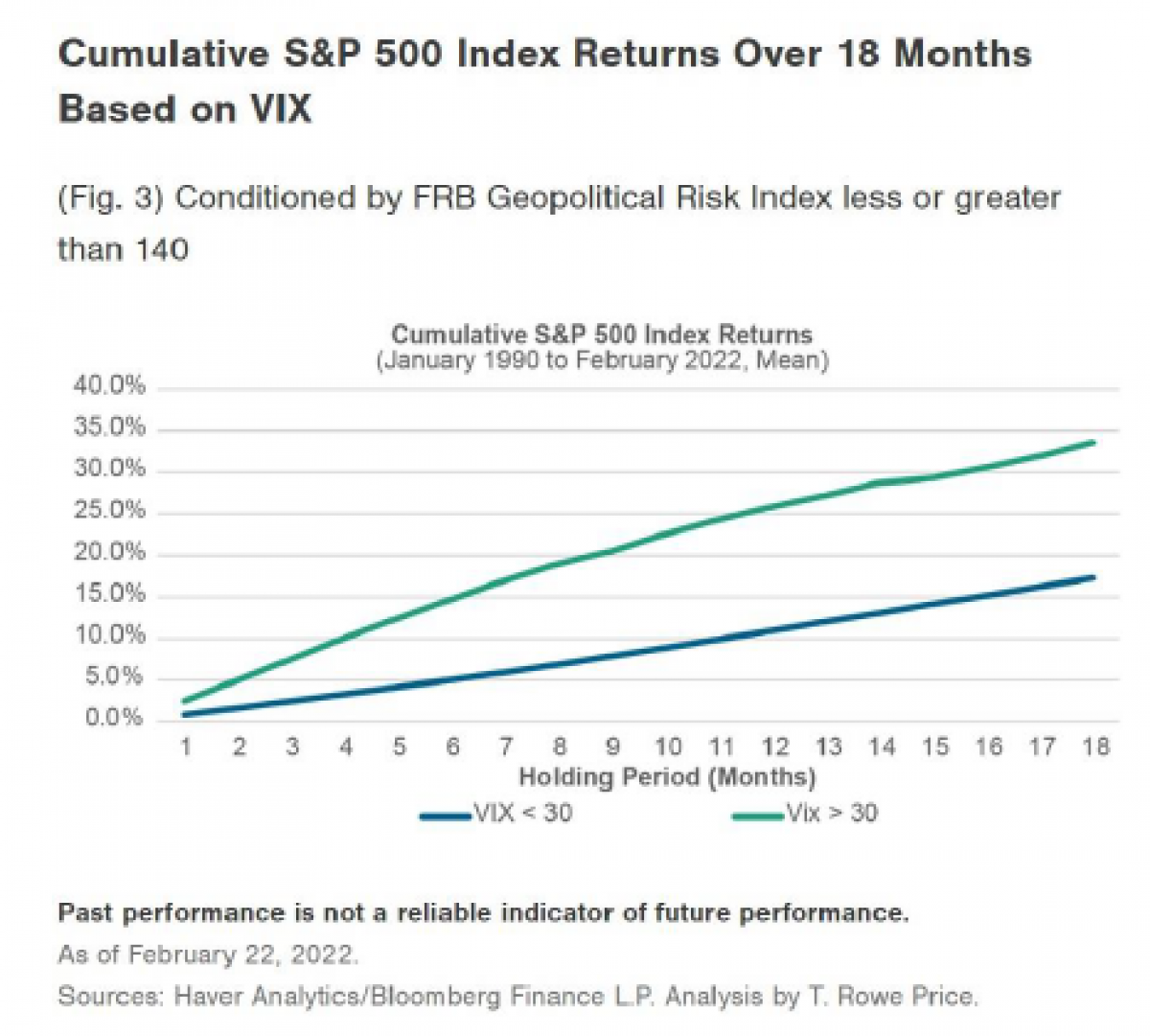The image size is (1150, 1036).
Task: Click the 'Past performance is not a reliable indicator' disclaimer
Action: coord(483,912)
